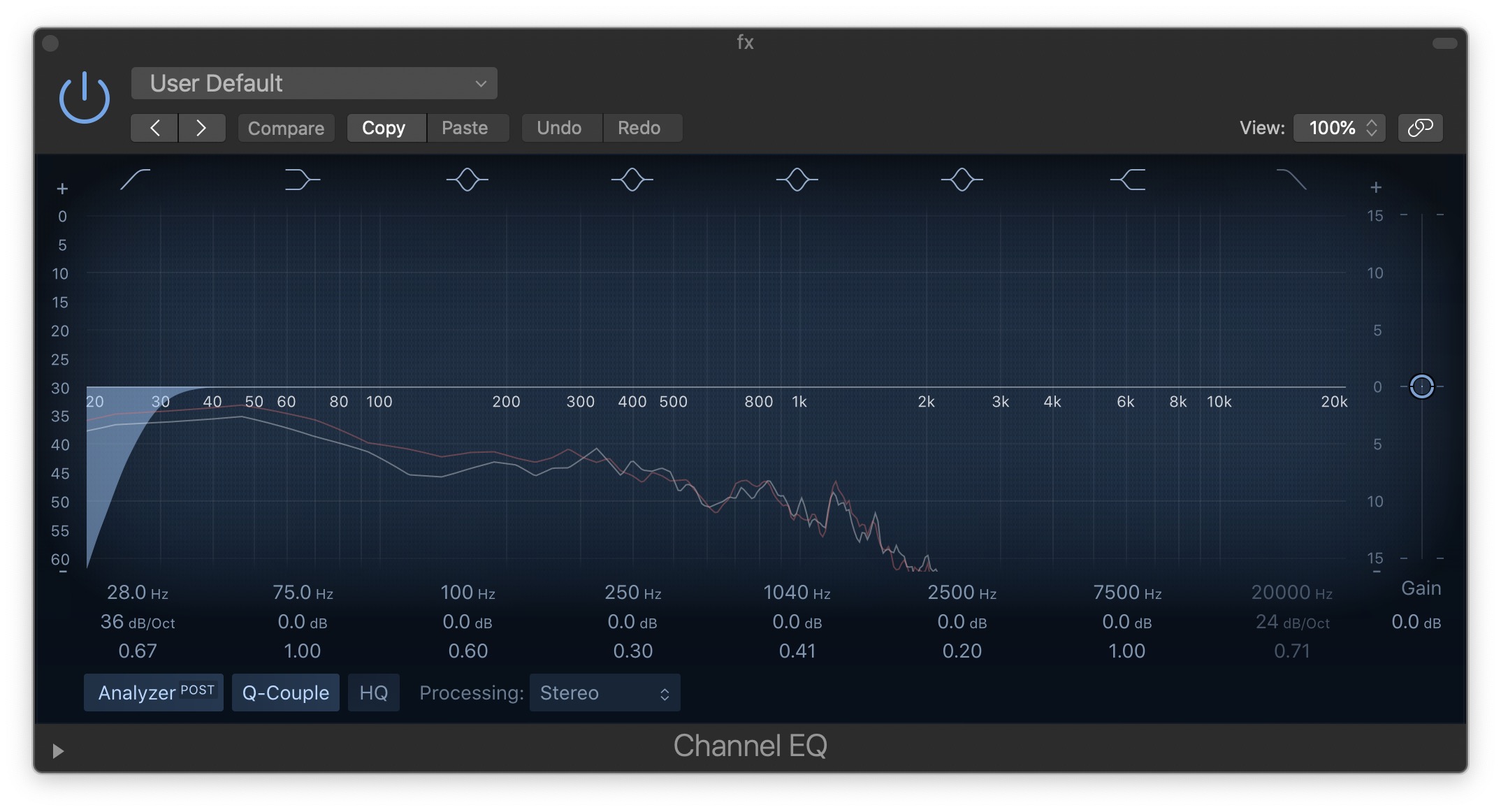Change the View 100% size popup

[1339, 128]
